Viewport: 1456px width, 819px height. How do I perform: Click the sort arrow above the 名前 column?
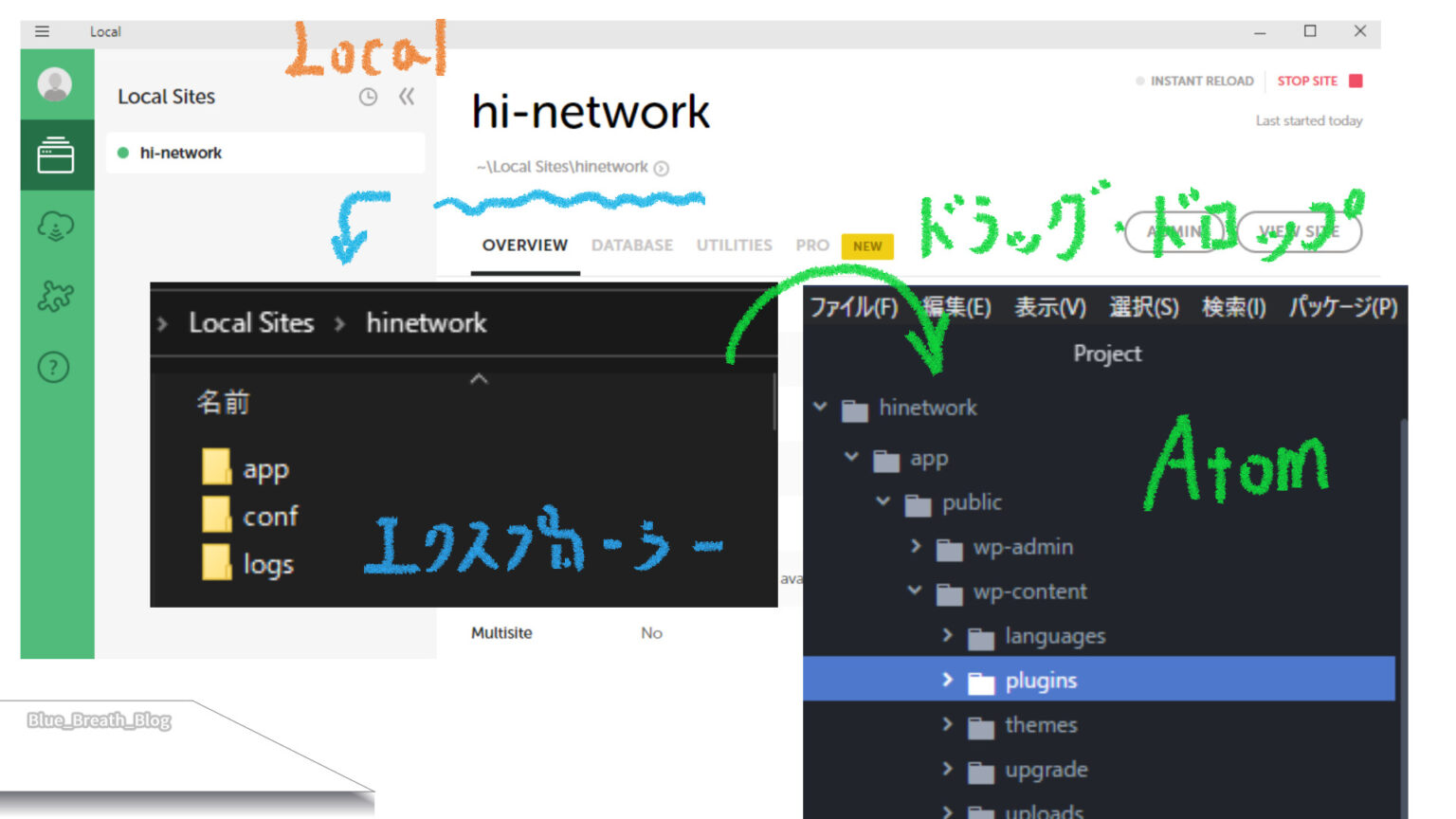479,379
